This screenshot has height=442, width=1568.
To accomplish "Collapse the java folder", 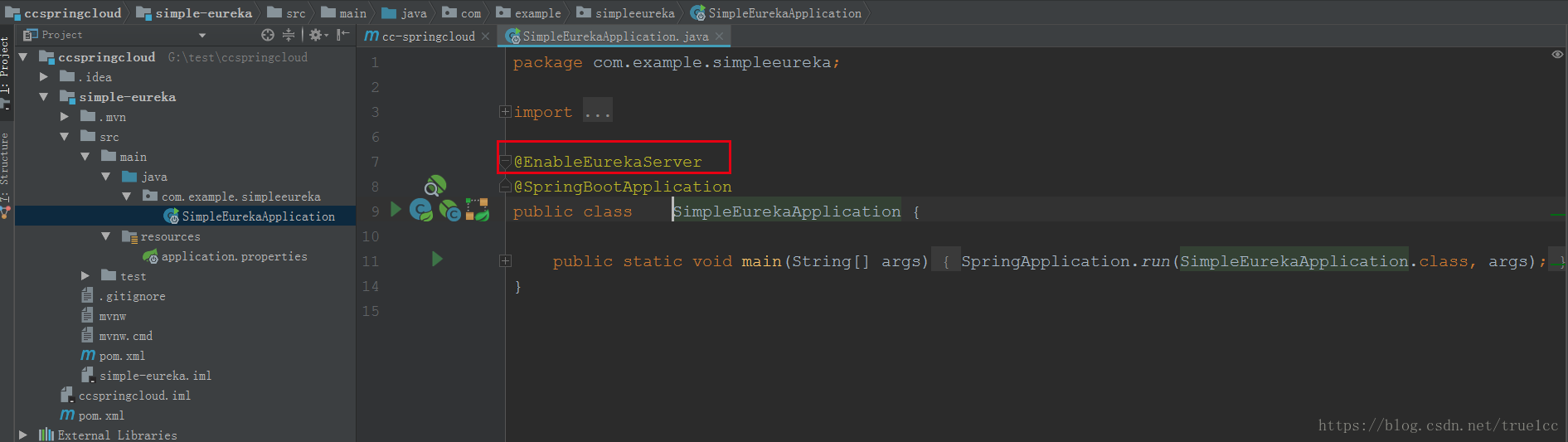I will click(x=106, y=176).
